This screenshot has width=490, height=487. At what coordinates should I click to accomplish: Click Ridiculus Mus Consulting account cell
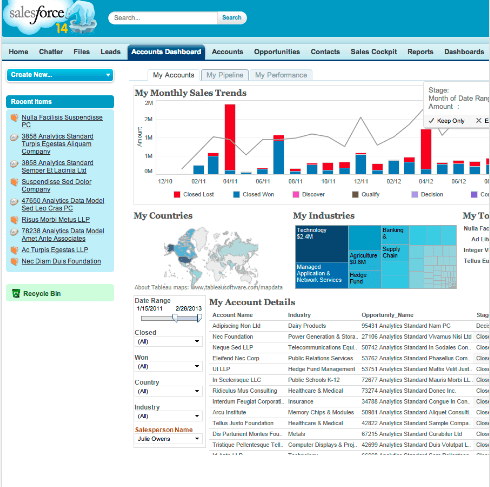[245, 391]
